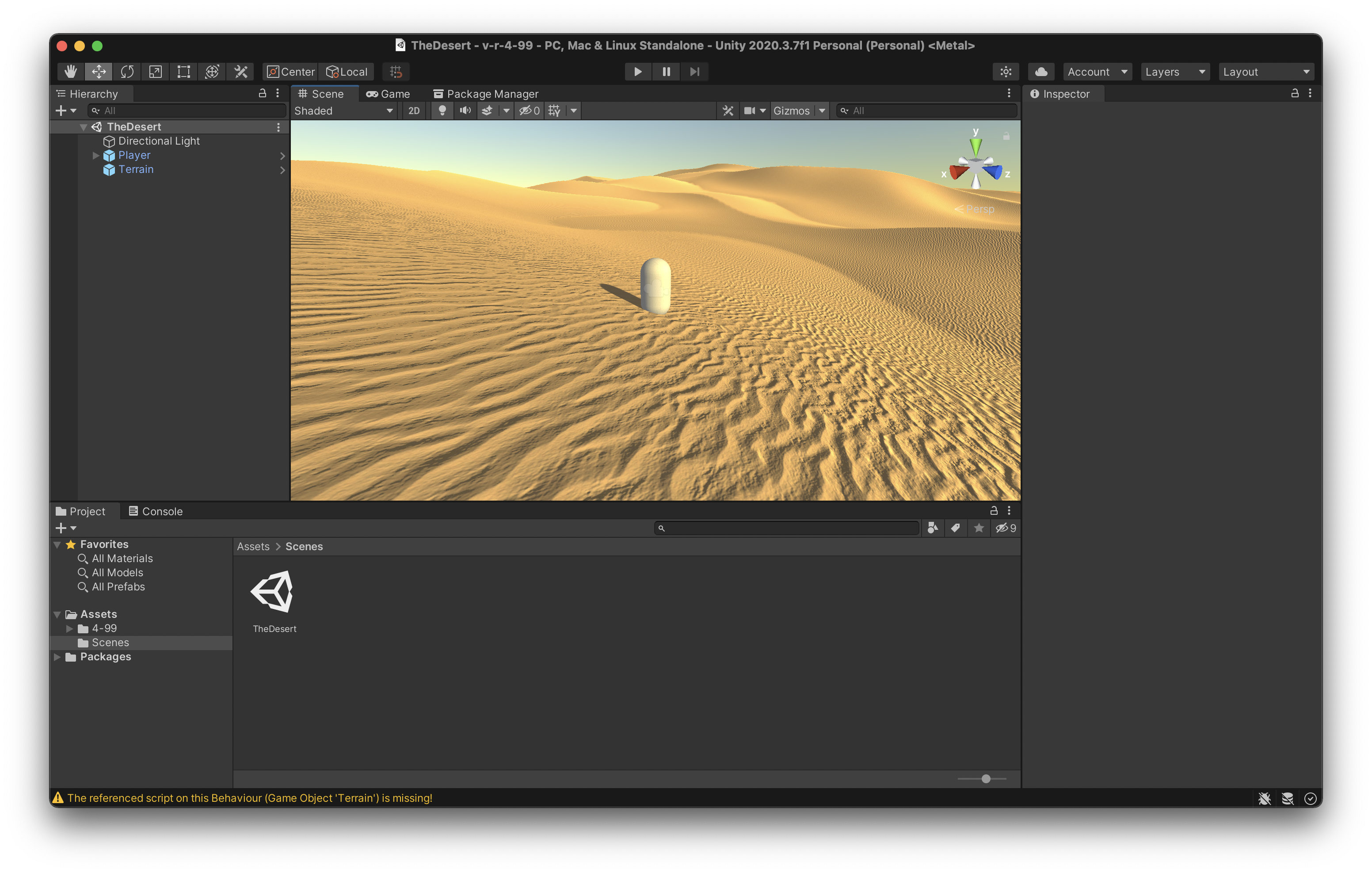1372x873 pixels.
Task: Open the Terrain prefab with arrow
Action: (282, 169)
